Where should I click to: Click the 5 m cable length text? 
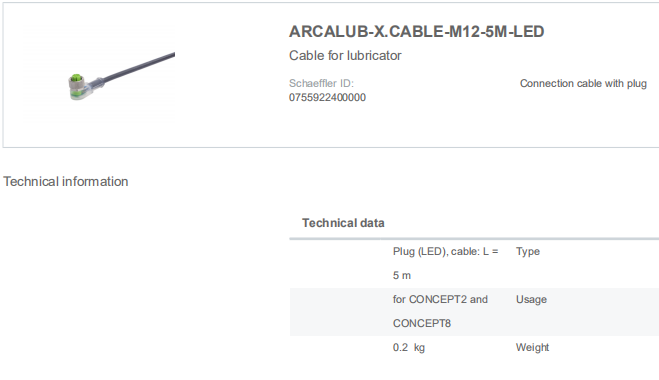402,275
